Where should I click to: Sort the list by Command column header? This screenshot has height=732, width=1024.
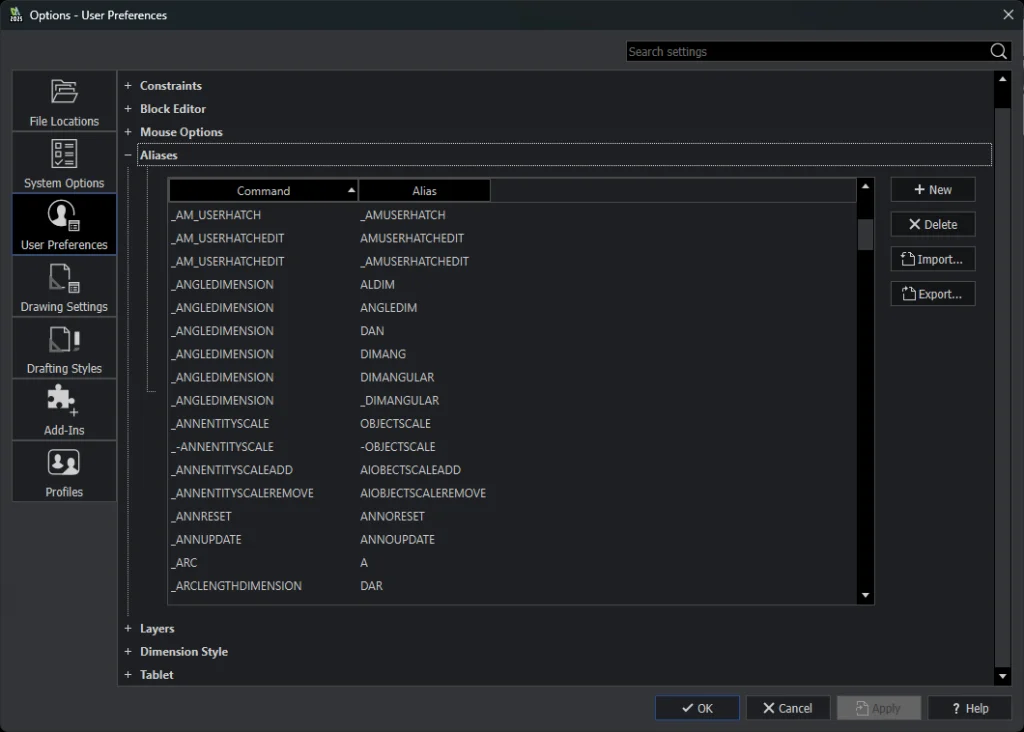(263, 191)
